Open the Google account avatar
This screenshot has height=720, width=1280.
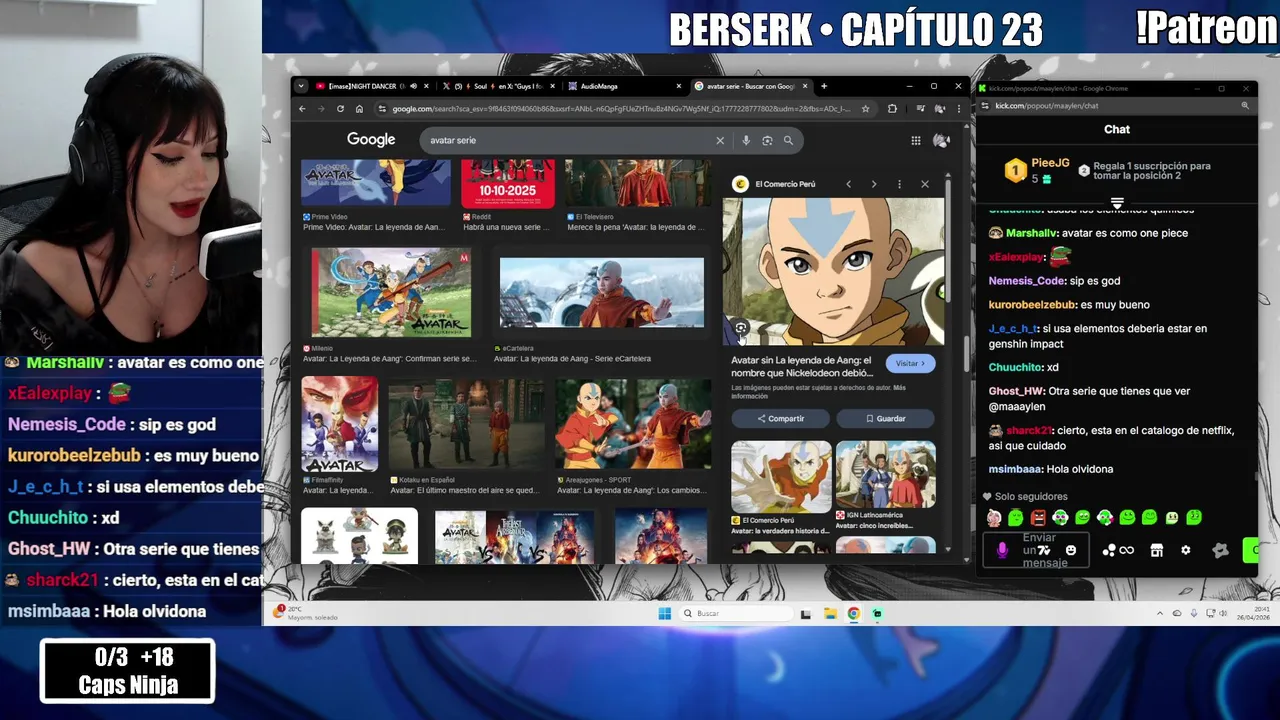(x=940, y=141)
